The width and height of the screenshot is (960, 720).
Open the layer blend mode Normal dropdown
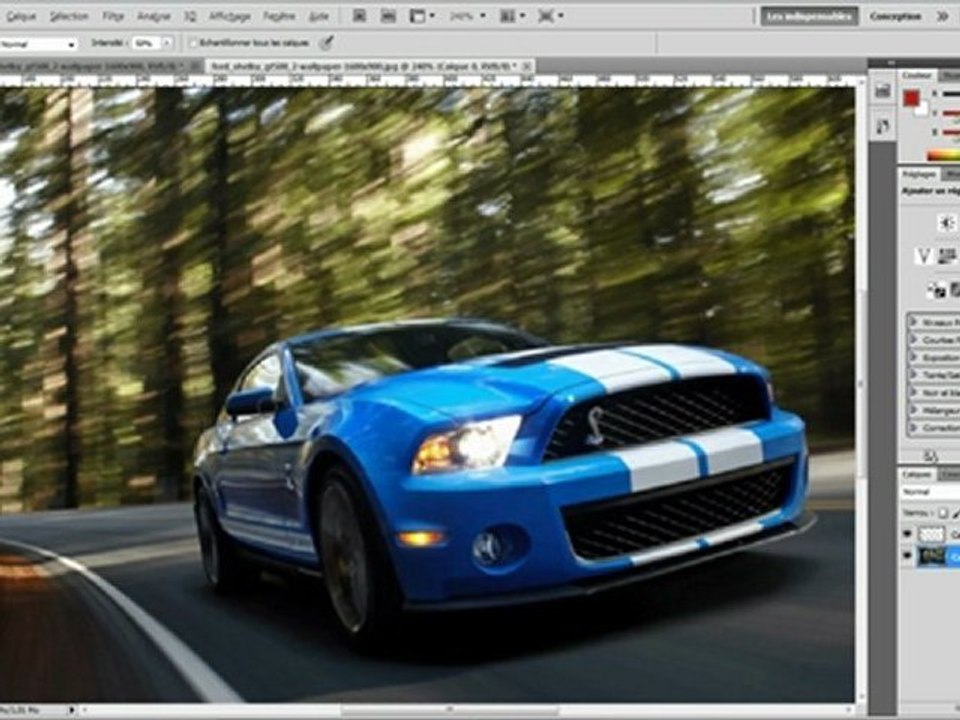pyautogui.click(x=929, y=492)
